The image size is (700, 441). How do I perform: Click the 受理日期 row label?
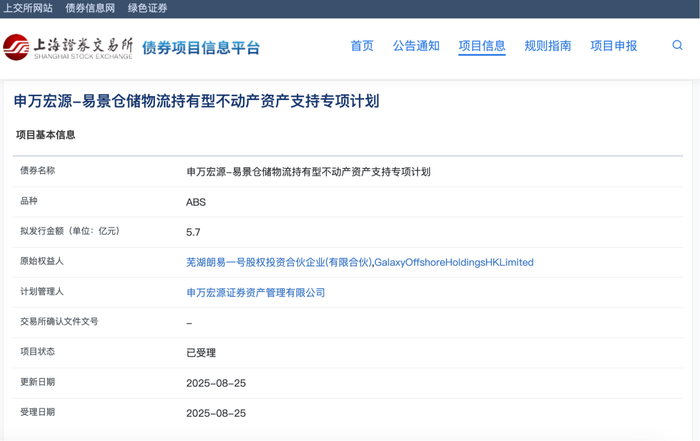(38, 412)
